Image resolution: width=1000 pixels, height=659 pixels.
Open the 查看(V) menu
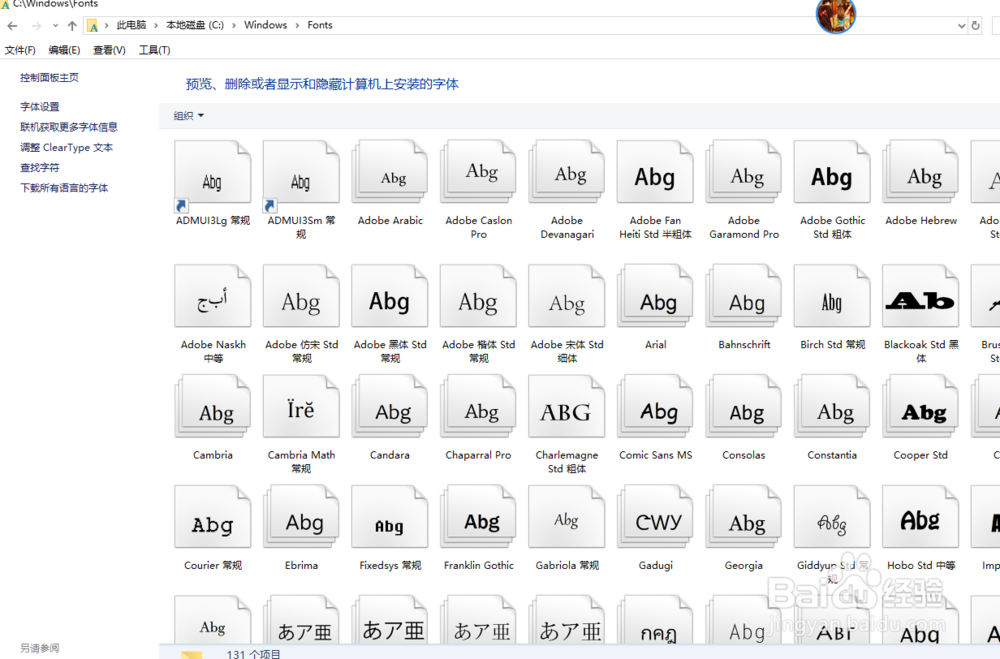(109, 50)
